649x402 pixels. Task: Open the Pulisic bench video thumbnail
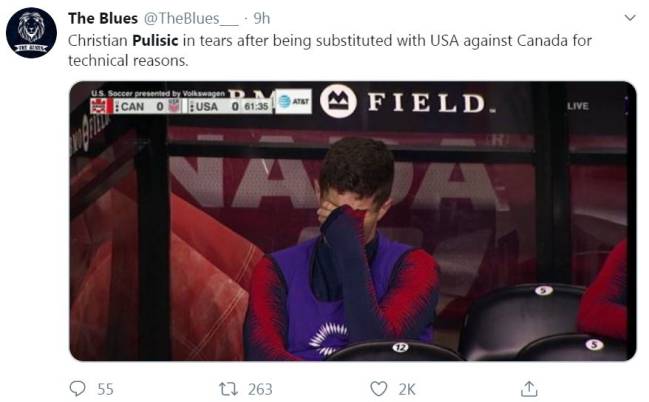(x=353, y=221)
